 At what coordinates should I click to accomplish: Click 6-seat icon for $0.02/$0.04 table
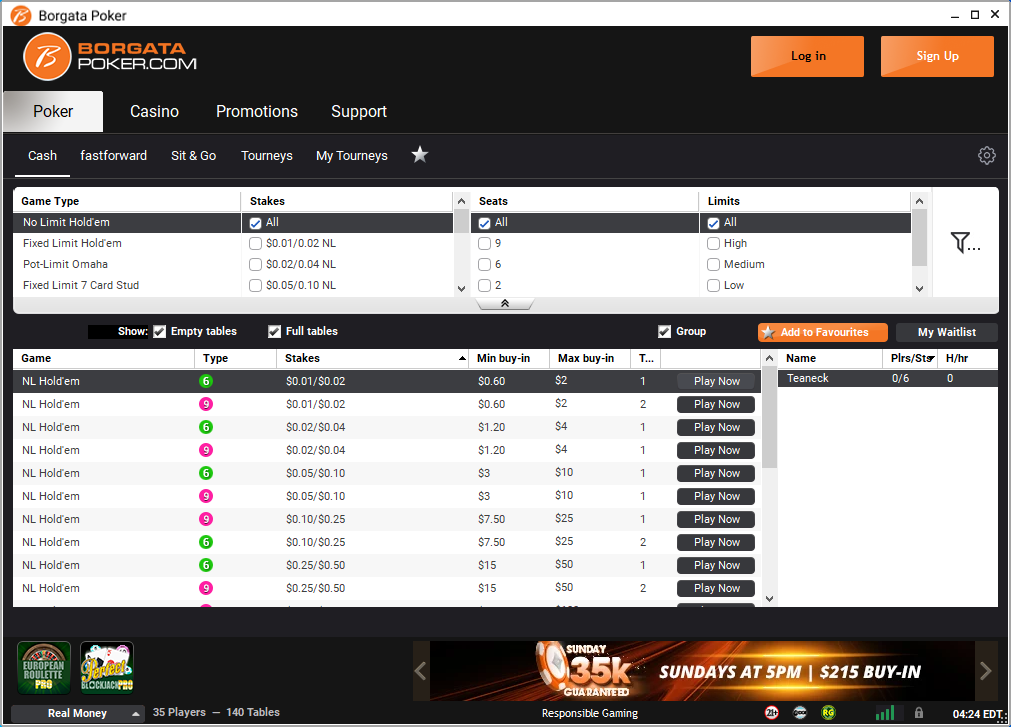coord(206,427)
